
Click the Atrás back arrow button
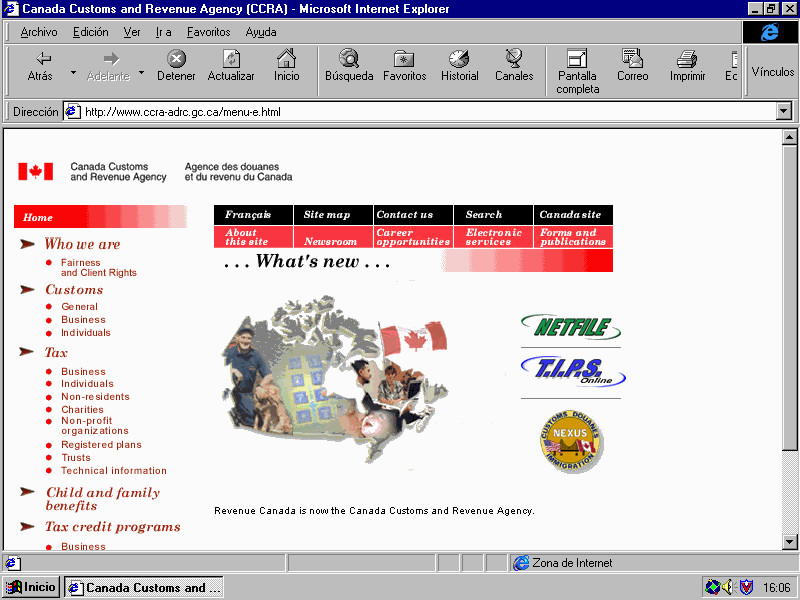tap(40, 66)
